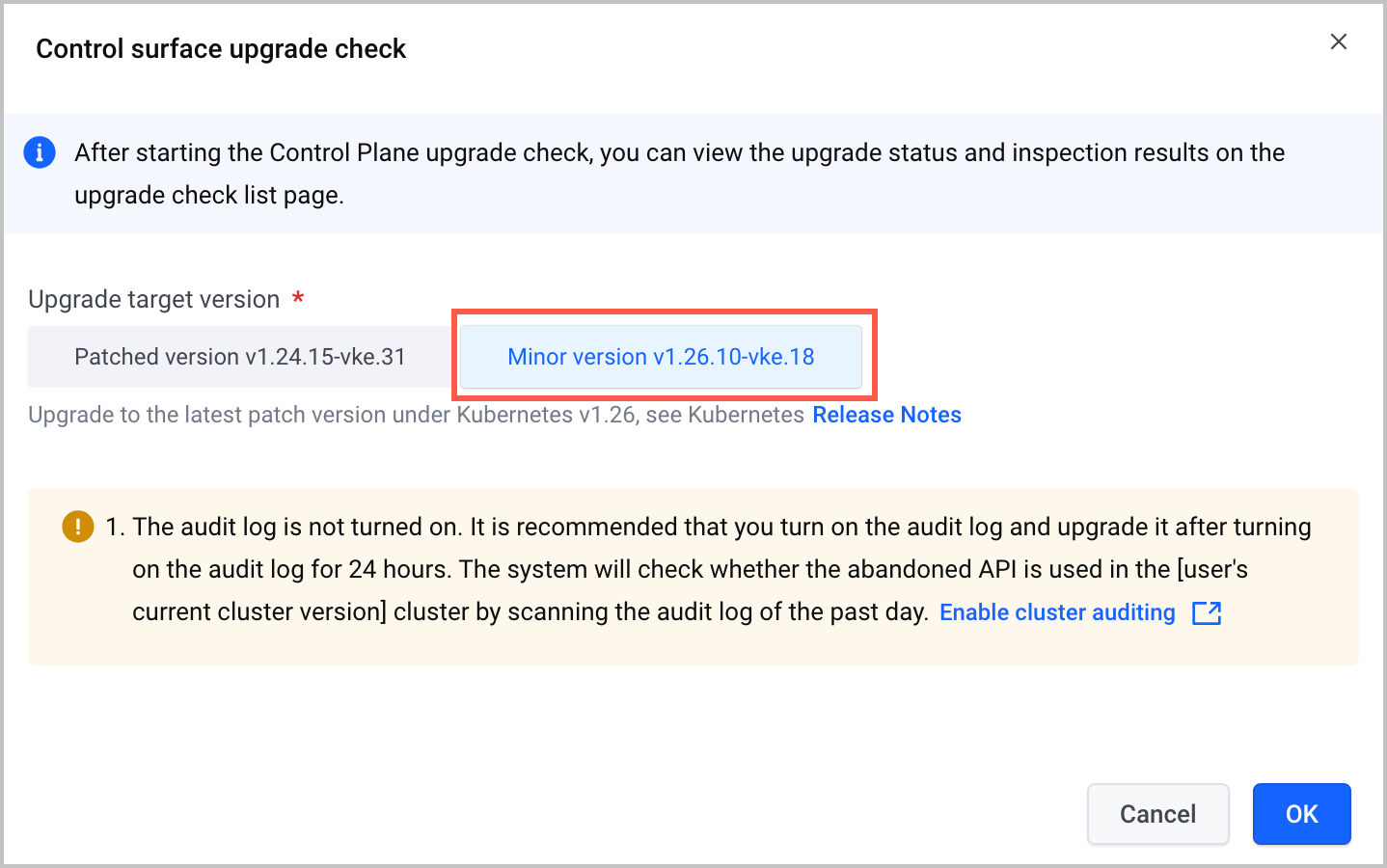Click the 'current cluster version' bracketed text

pos(259,611)
